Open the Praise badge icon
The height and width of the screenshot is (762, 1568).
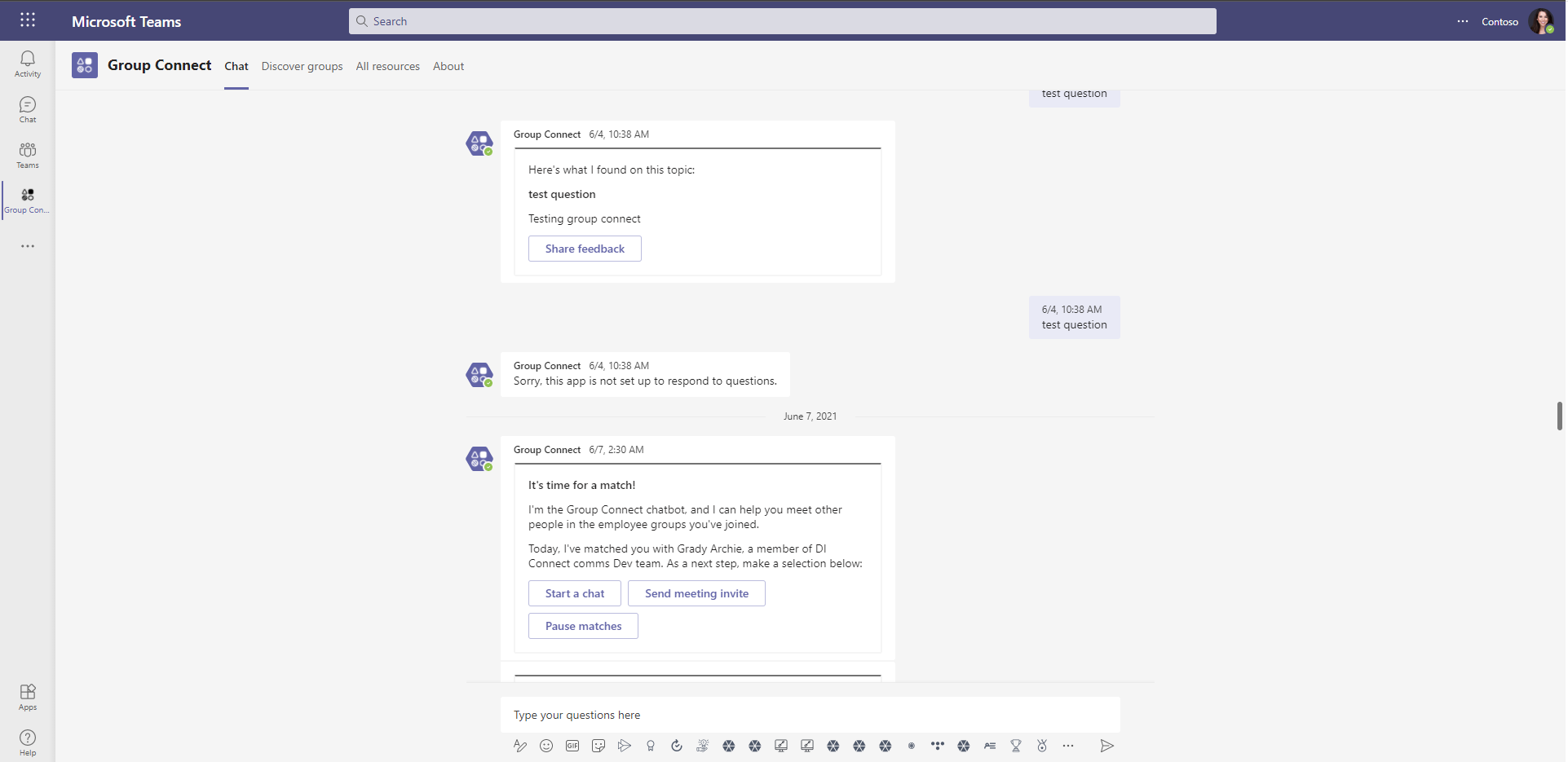(651, 746)
